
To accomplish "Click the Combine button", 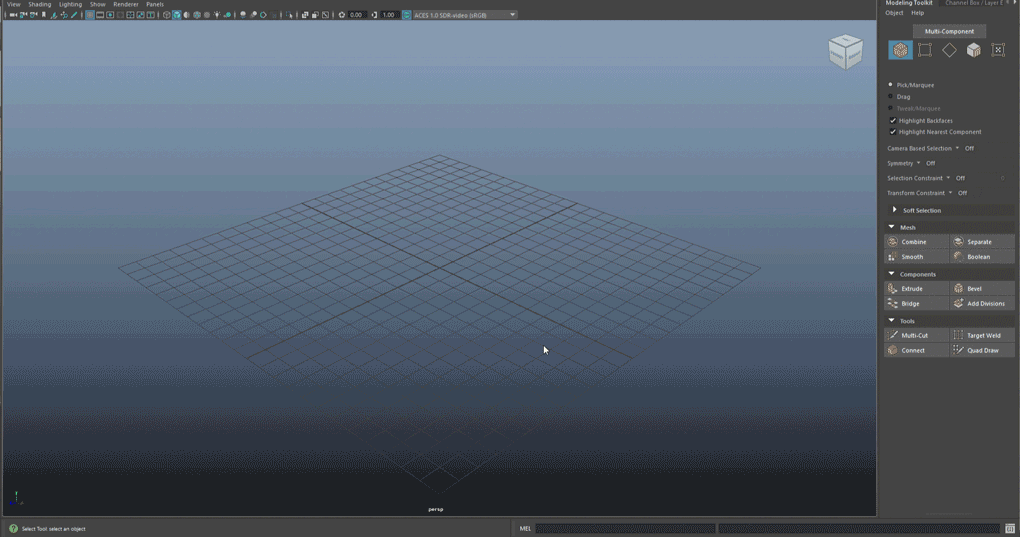I will pyautogui.click(x=917, y=242).
